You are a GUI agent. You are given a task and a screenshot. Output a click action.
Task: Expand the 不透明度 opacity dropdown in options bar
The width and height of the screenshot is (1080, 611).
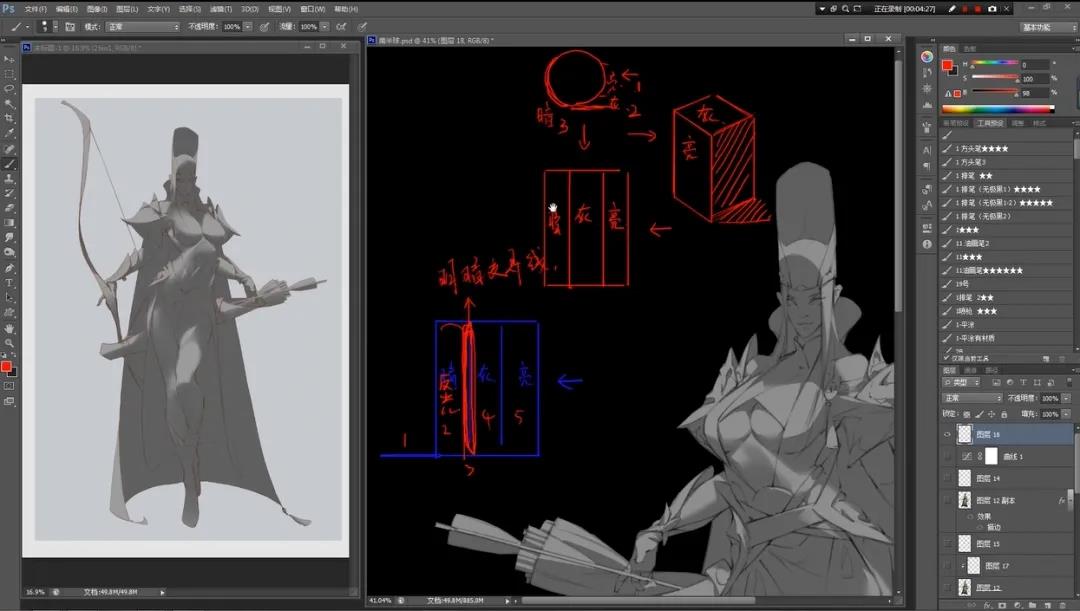(247, 26)
